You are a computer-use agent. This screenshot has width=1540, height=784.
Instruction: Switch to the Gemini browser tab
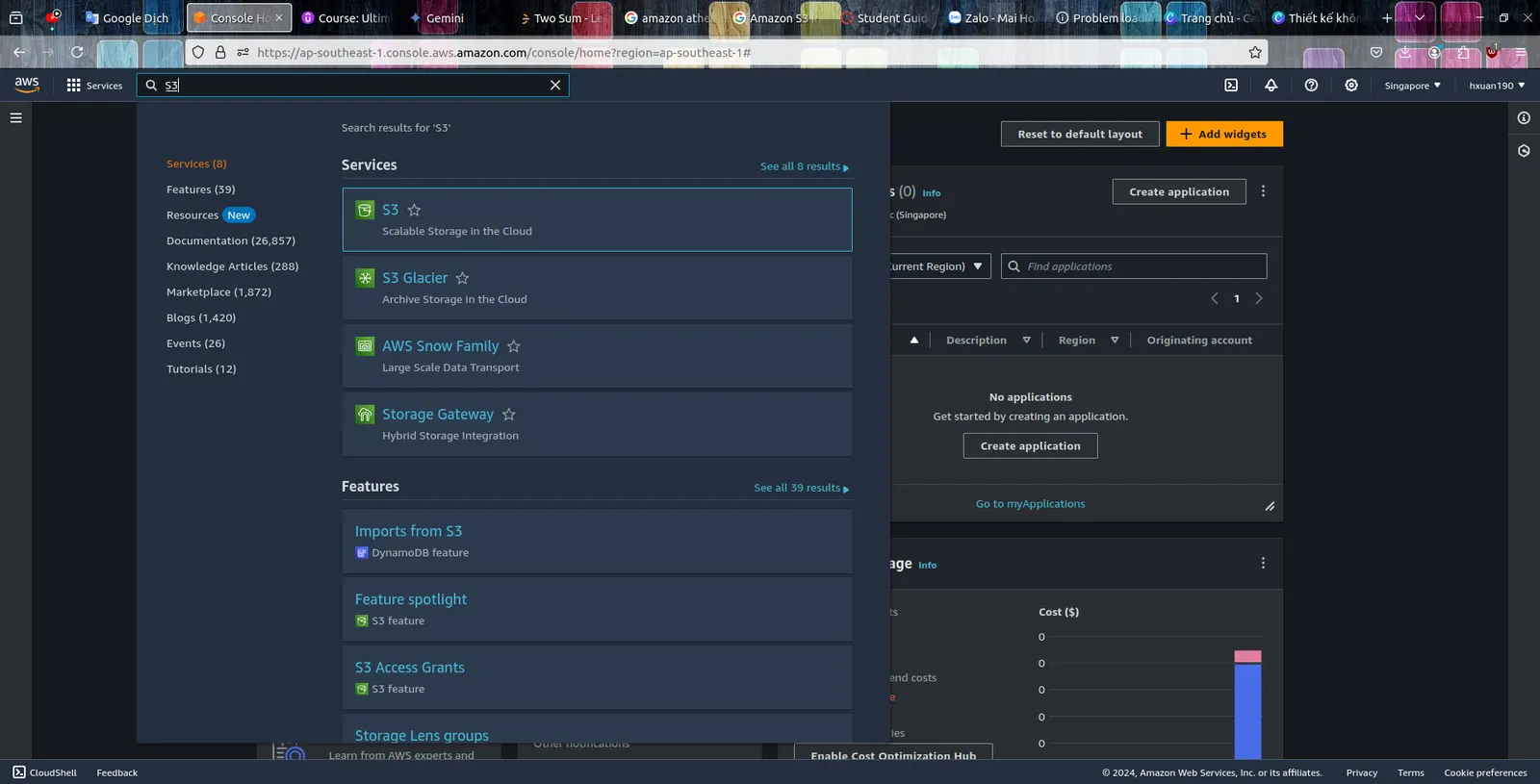[x=436, y=18]
